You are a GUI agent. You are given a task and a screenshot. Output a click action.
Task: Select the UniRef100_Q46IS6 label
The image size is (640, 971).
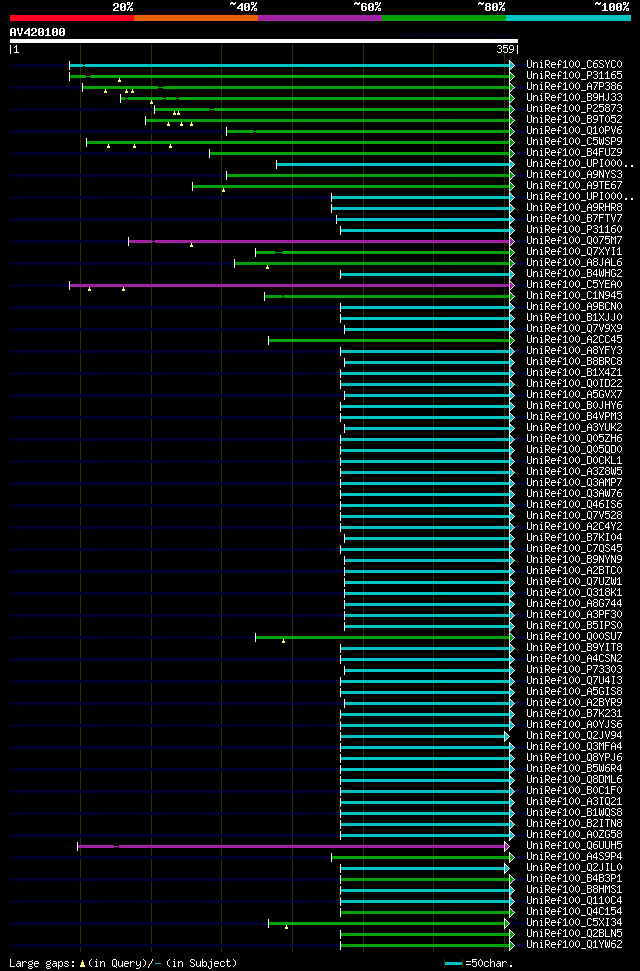coord(574,505)
